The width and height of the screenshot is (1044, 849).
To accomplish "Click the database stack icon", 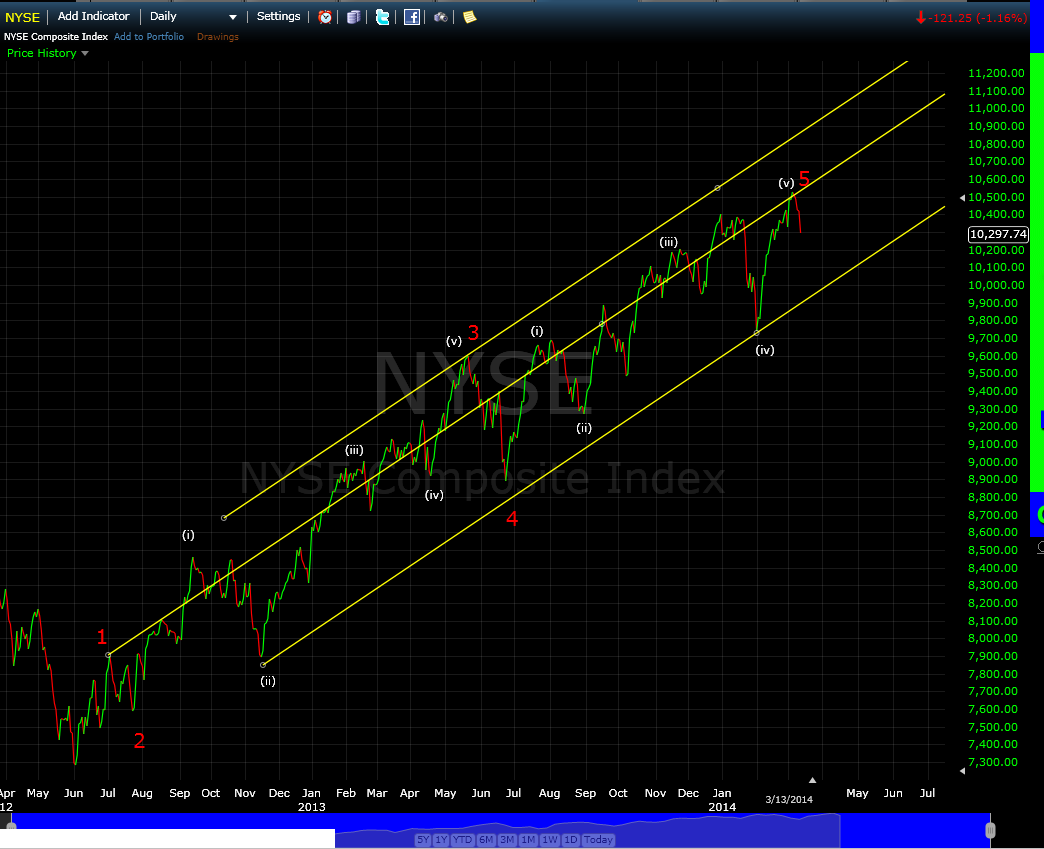I will pyautogui.click(x=354, y=17).
